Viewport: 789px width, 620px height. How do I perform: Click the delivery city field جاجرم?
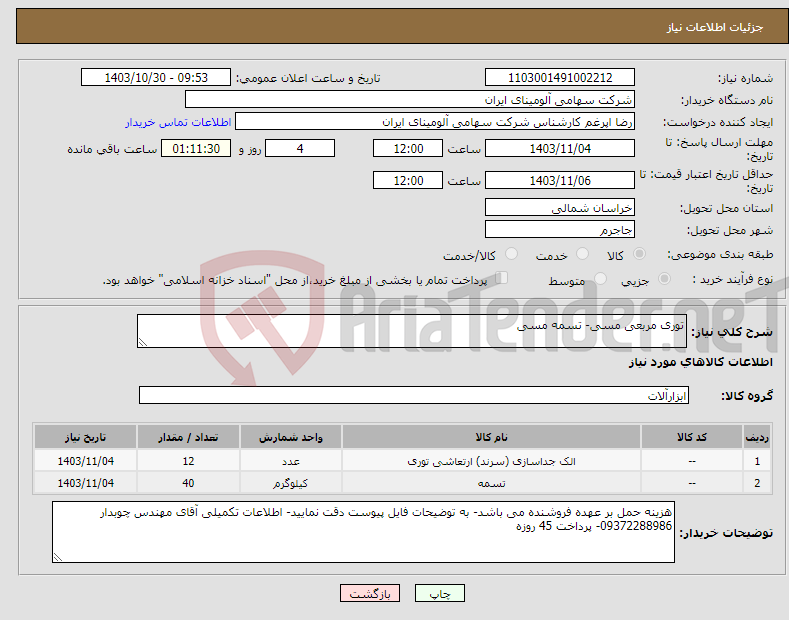560,229
